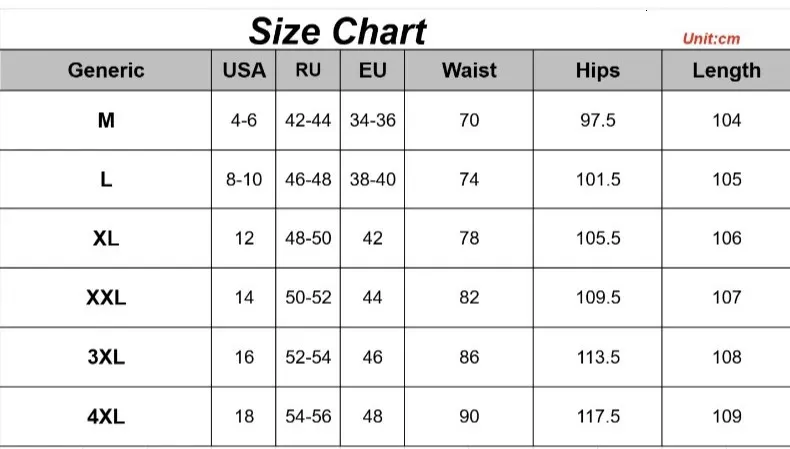Image resolution: width=790 pixels, height=449 pixels.
Task: Click the EU column header
Action: click(372, 70)
